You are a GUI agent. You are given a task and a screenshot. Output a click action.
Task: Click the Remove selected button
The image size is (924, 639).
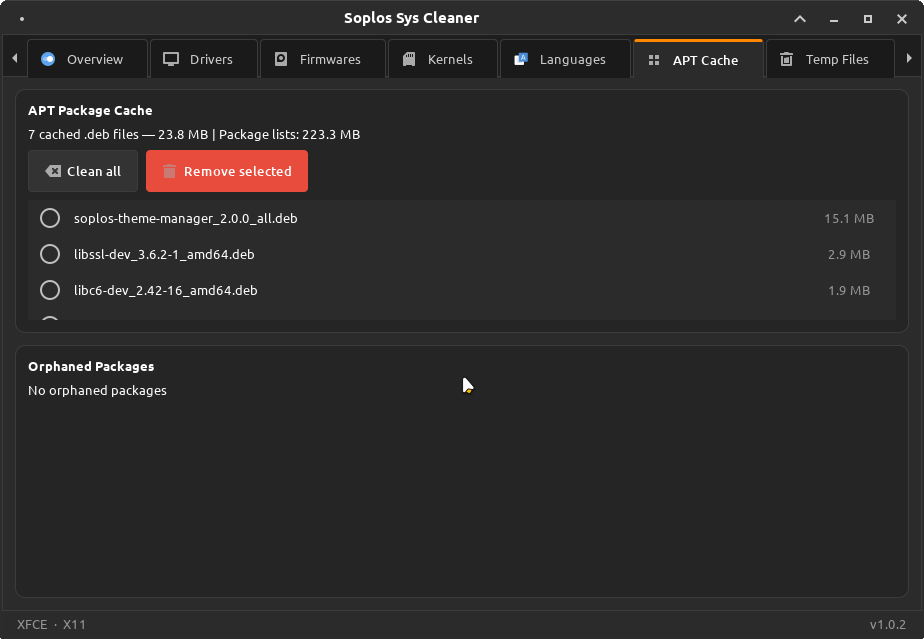click(x=227, y=171)
